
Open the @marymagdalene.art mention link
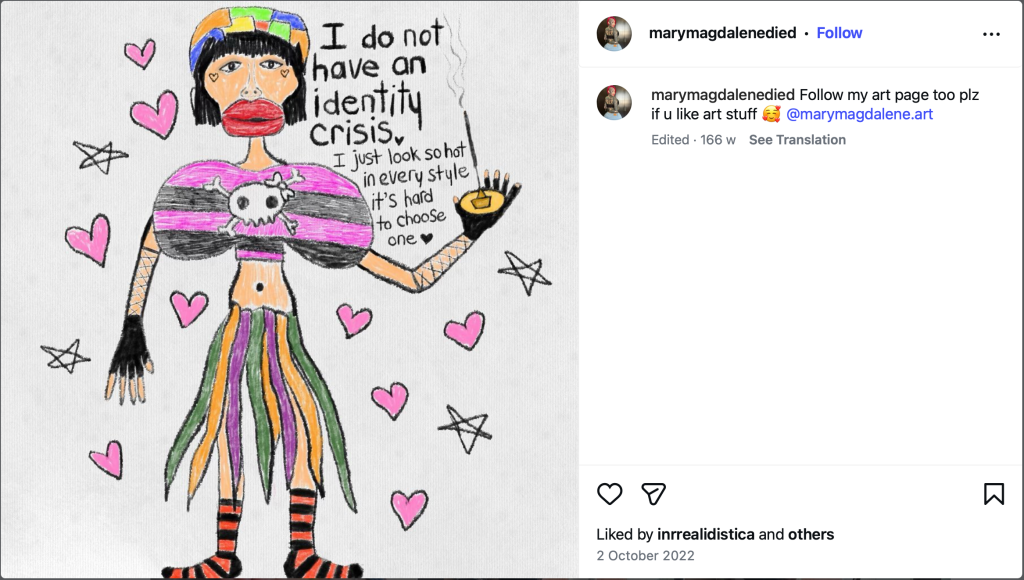click(859, 114)
